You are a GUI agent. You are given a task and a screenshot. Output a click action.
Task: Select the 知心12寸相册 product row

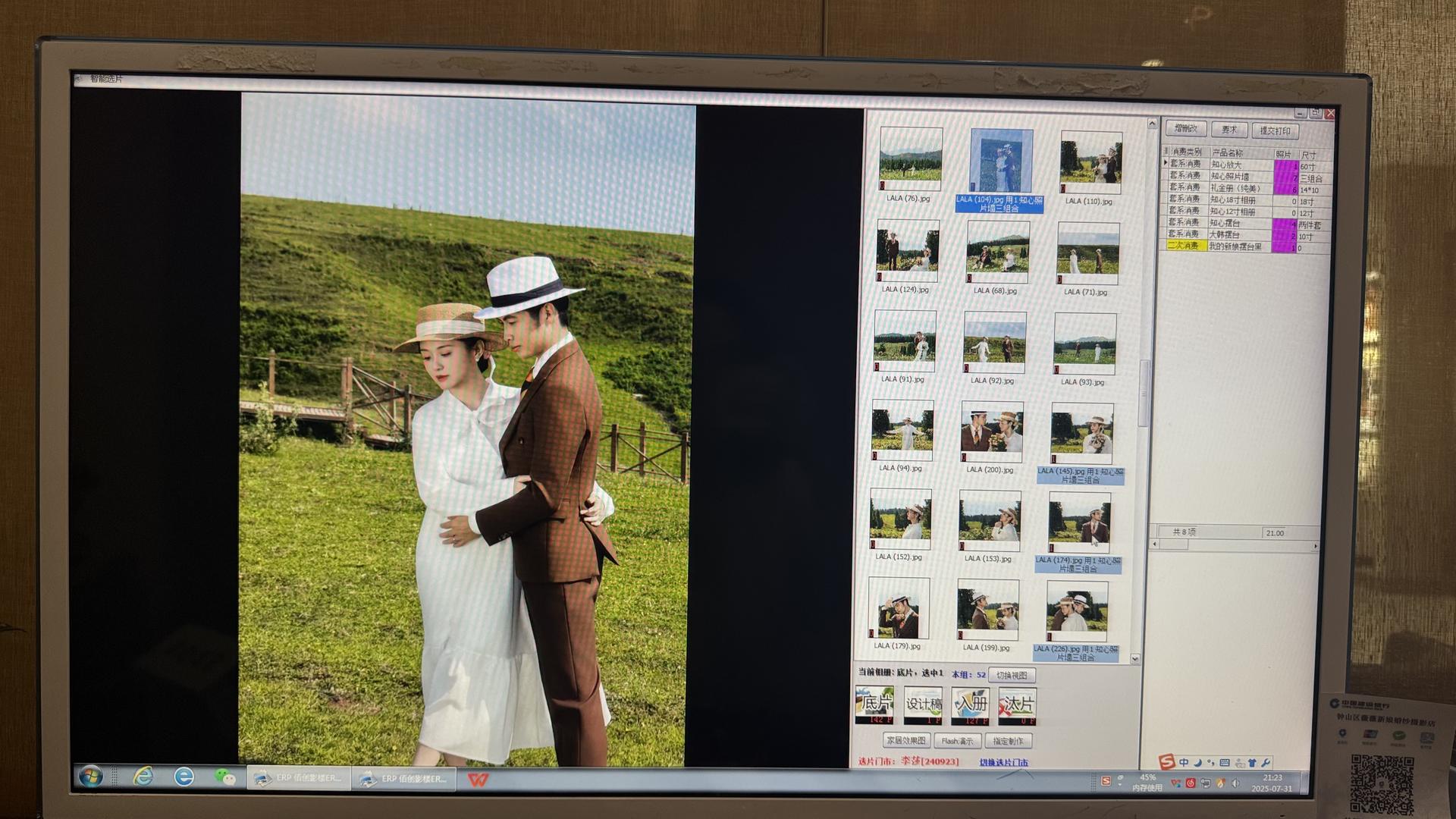point(1247,212)
